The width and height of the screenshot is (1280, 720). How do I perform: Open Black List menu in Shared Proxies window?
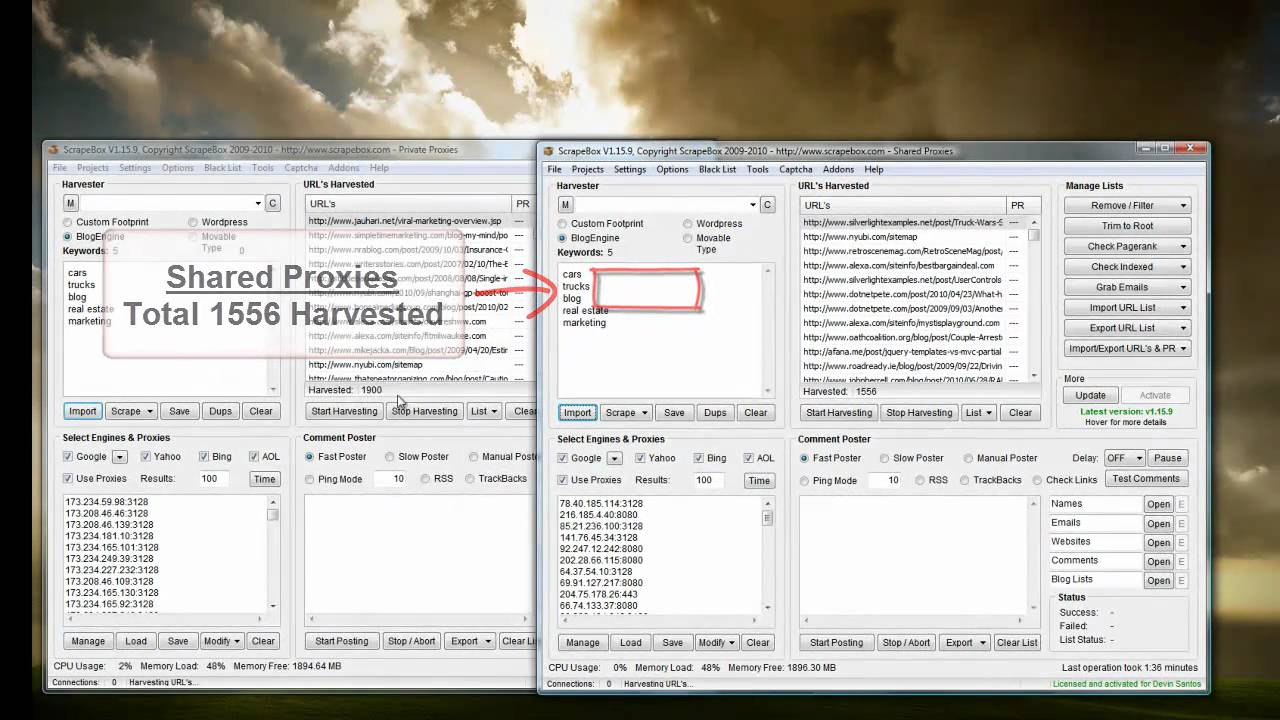tap(717, 169)
